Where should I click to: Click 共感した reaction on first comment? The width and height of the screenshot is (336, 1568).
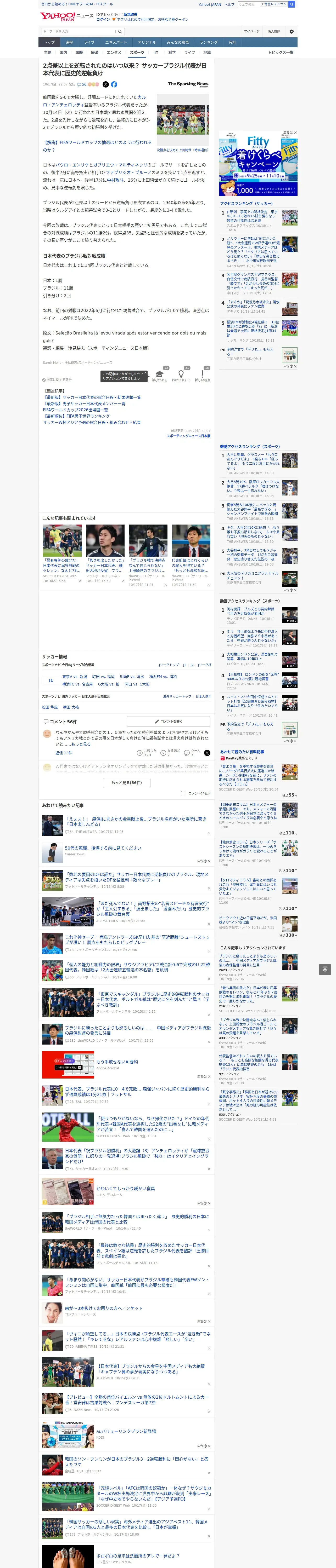(147, 752)
